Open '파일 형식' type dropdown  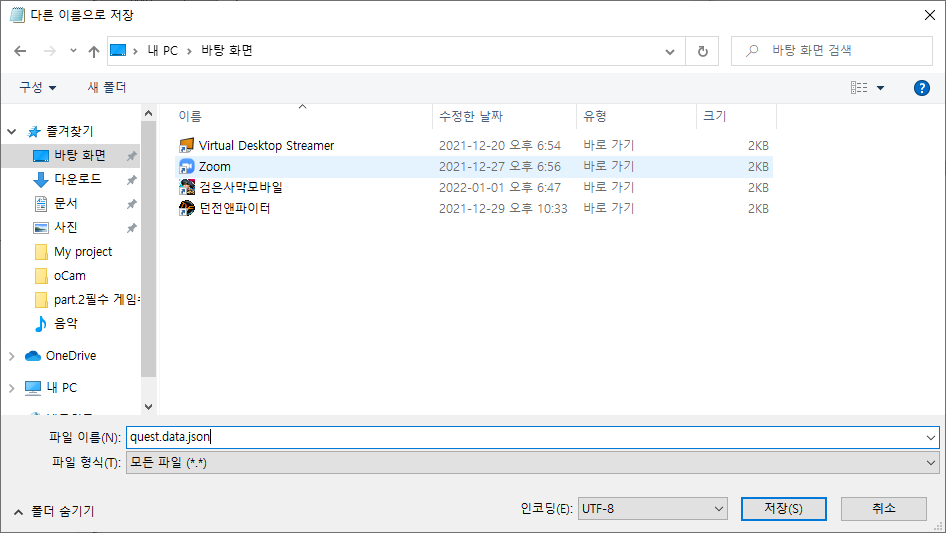532,462
